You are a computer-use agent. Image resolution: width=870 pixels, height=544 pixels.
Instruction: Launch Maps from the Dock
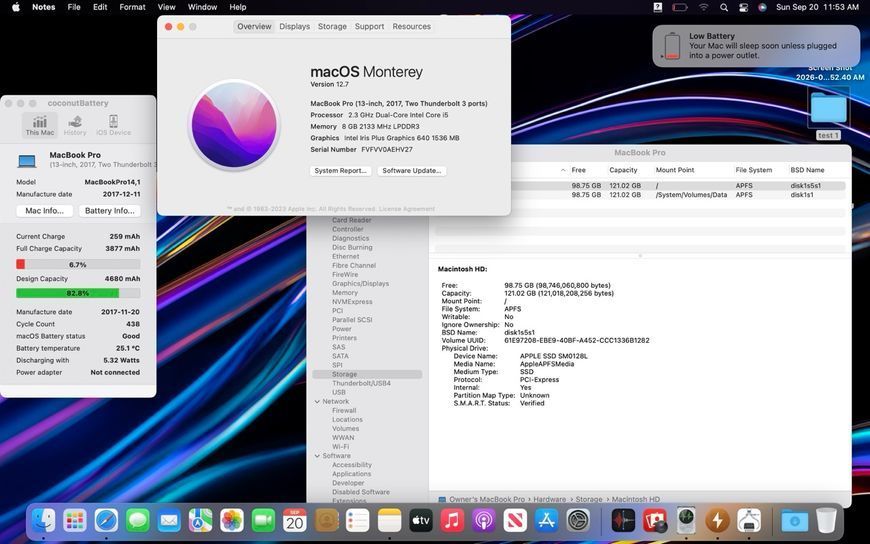(200, 521)
